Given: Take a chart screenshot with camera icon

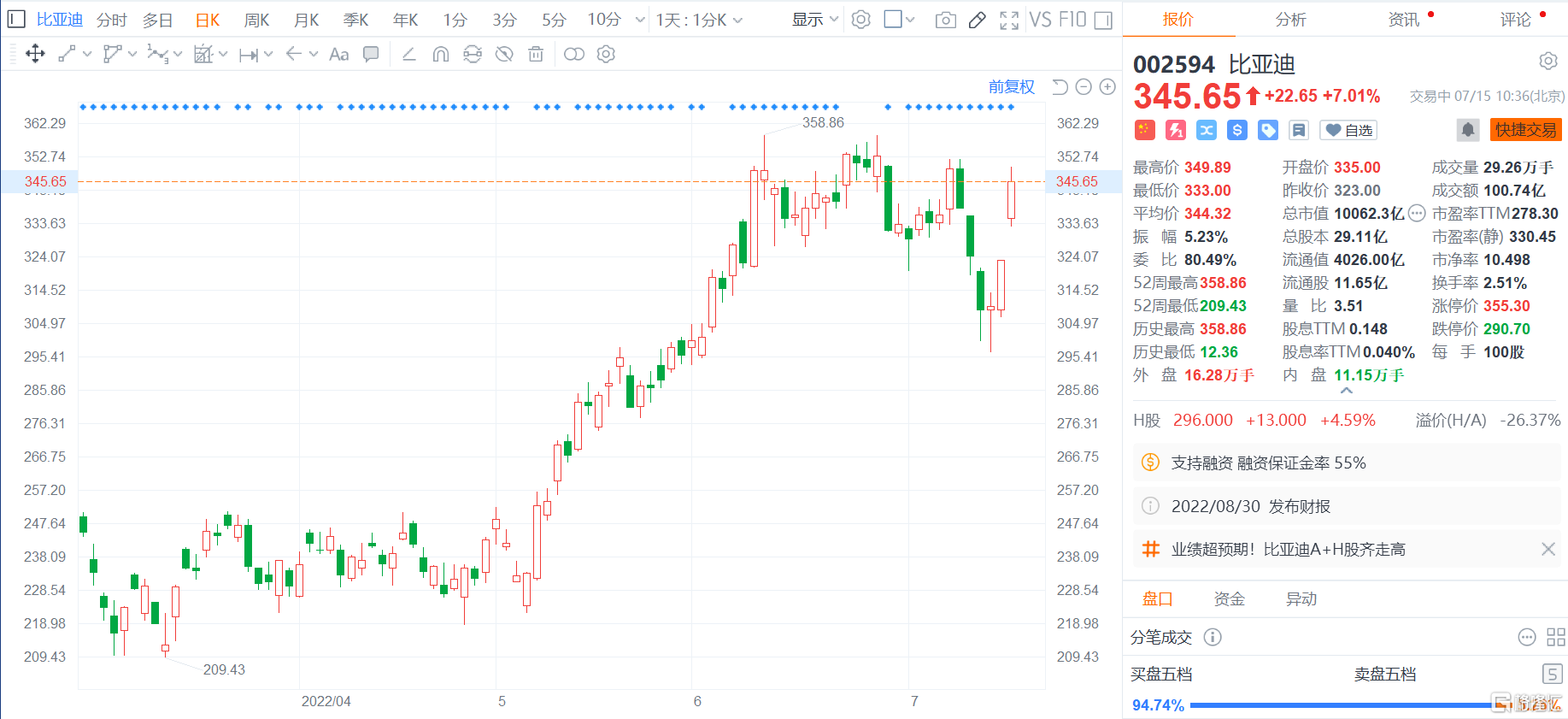Looking at the screenshot, I should (x=946, y=20).
